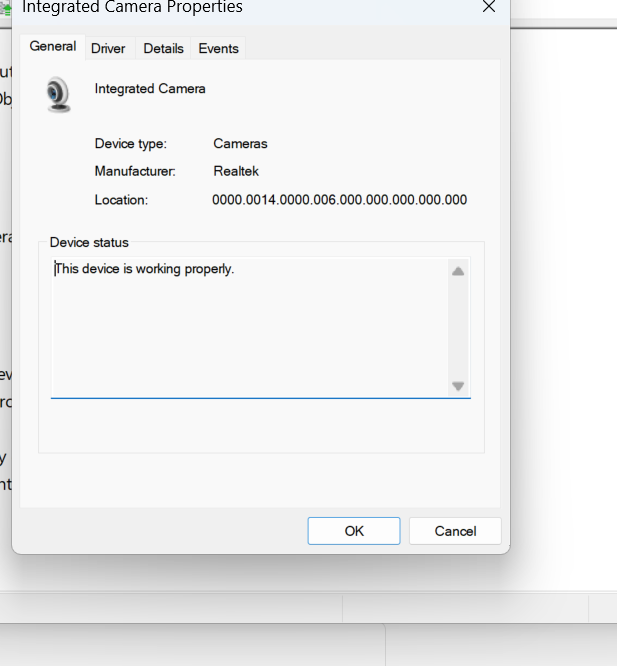Switch to the General tab
The image size is (617, 666).
(53, 47)
